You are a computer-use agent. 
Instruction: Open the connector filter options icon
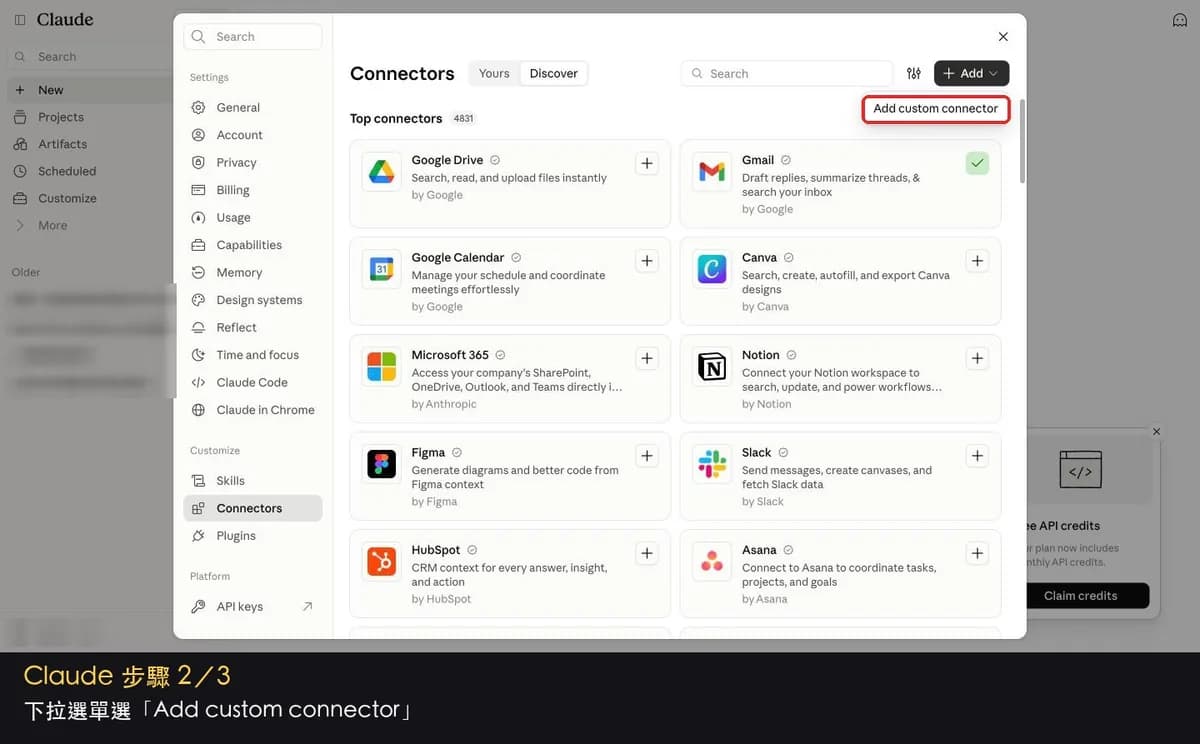(914, 73)
